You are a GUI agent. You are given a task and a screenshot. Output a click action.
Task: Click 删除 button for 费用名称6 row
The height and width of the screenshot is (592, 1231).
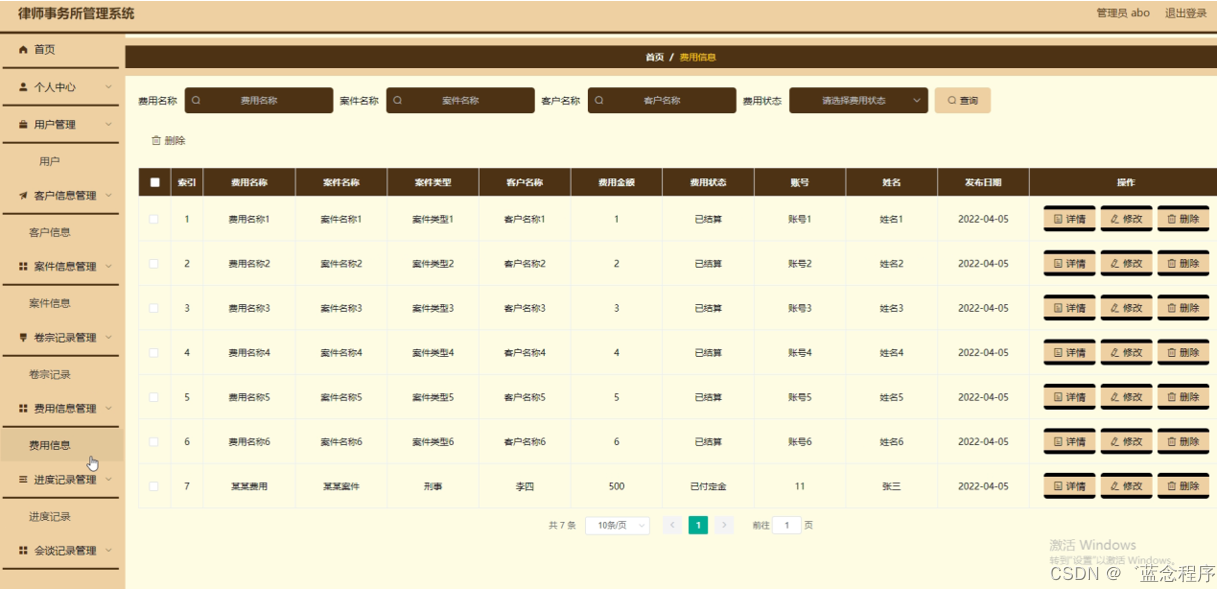[x=1183, y=442]
